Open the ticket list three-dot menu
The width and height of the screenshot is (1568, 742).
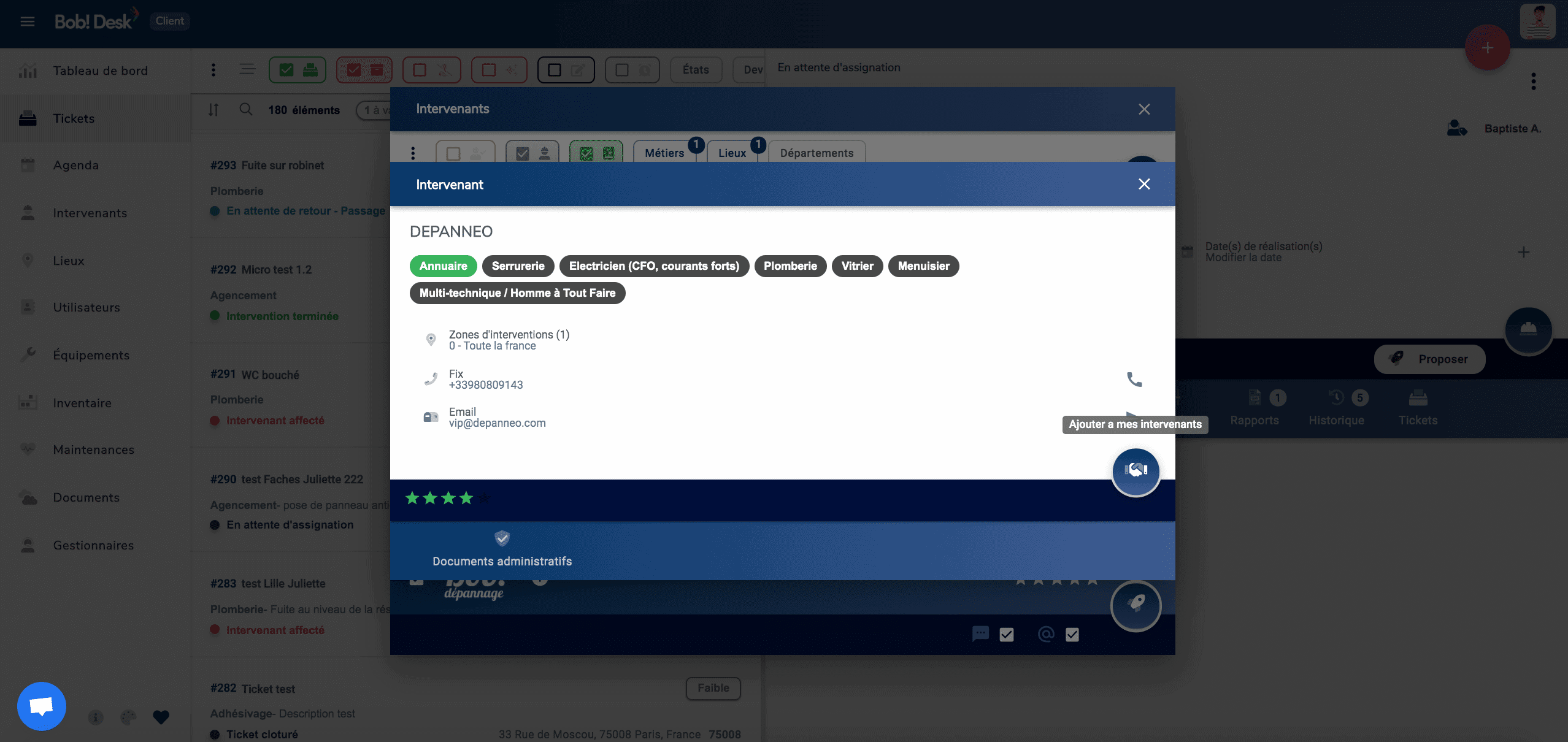tap(213, 70)
